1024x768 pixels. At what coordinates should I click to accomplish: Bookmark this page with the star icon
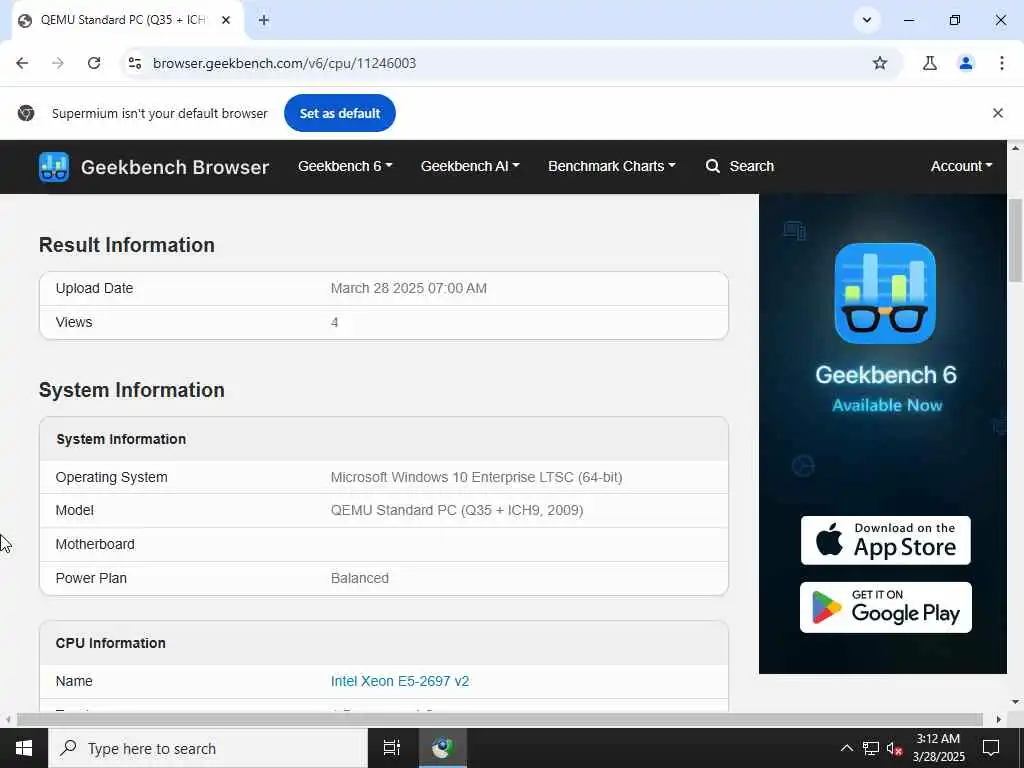pyautogui.click(x=880, y=63)
